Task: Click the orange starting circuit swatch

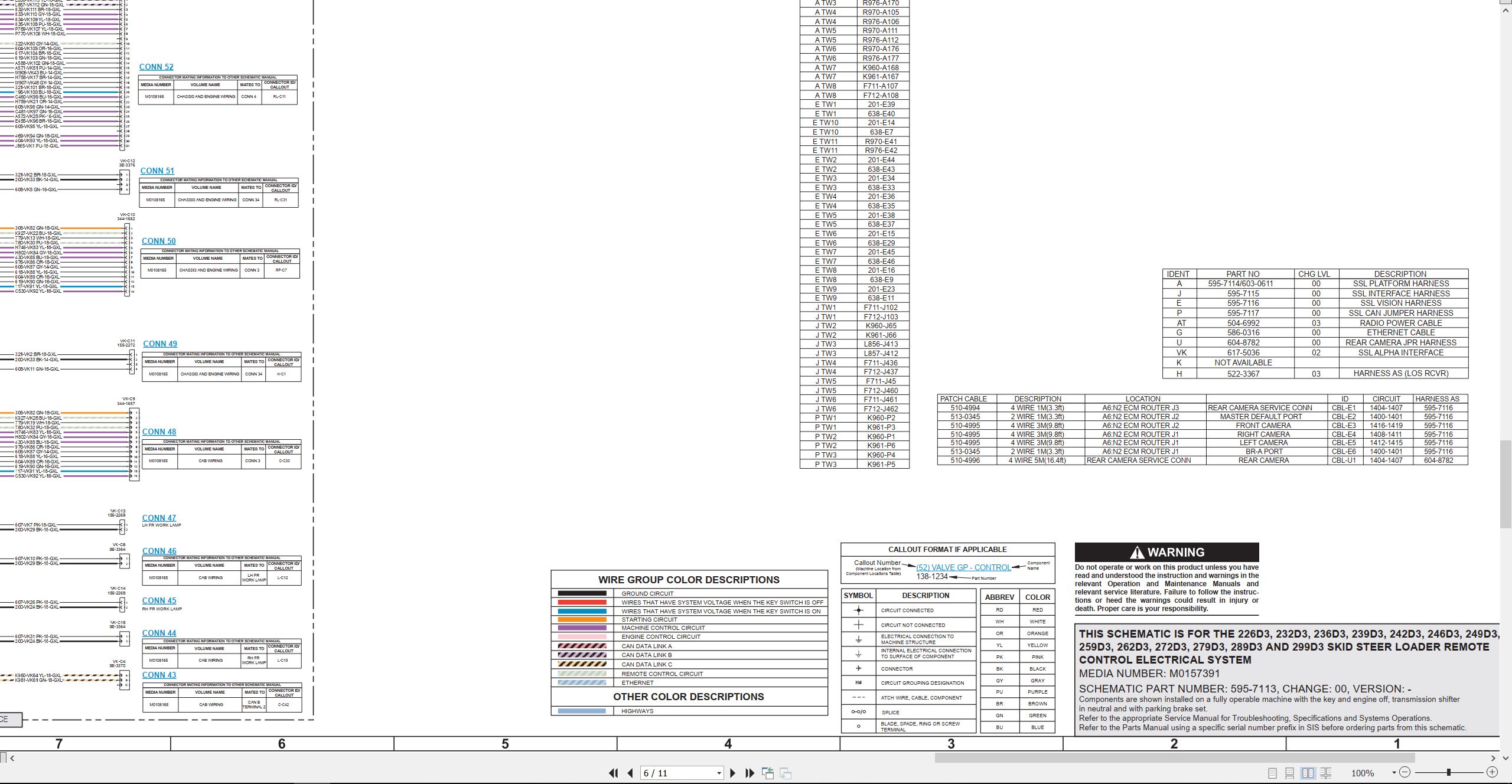Action: click(582, 619)
